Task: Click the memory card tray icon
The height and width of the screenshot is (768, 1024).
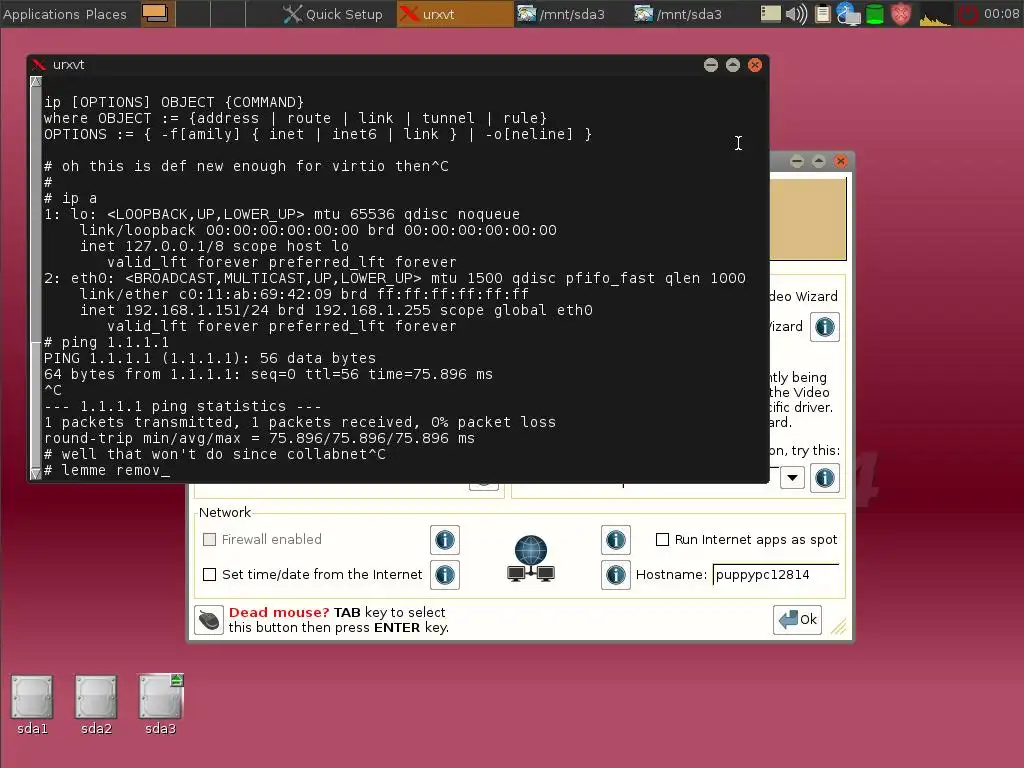Action: tap(771, 14)
